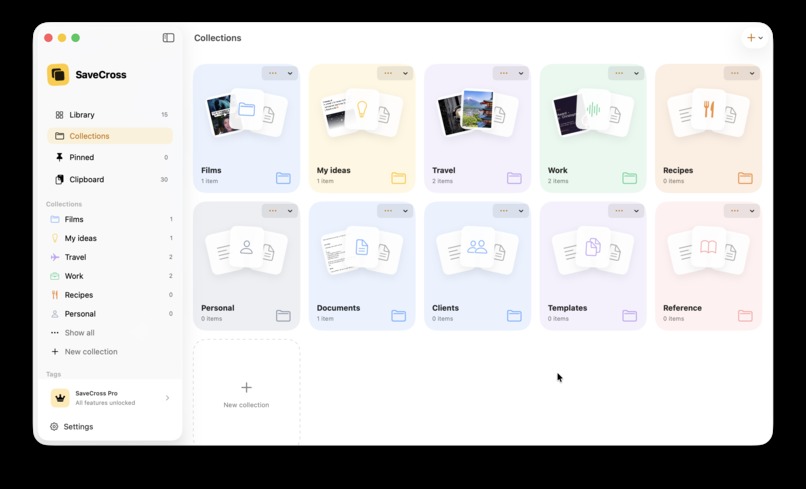
Task: Open Clipboard in the sidebar
Action: 110,179
